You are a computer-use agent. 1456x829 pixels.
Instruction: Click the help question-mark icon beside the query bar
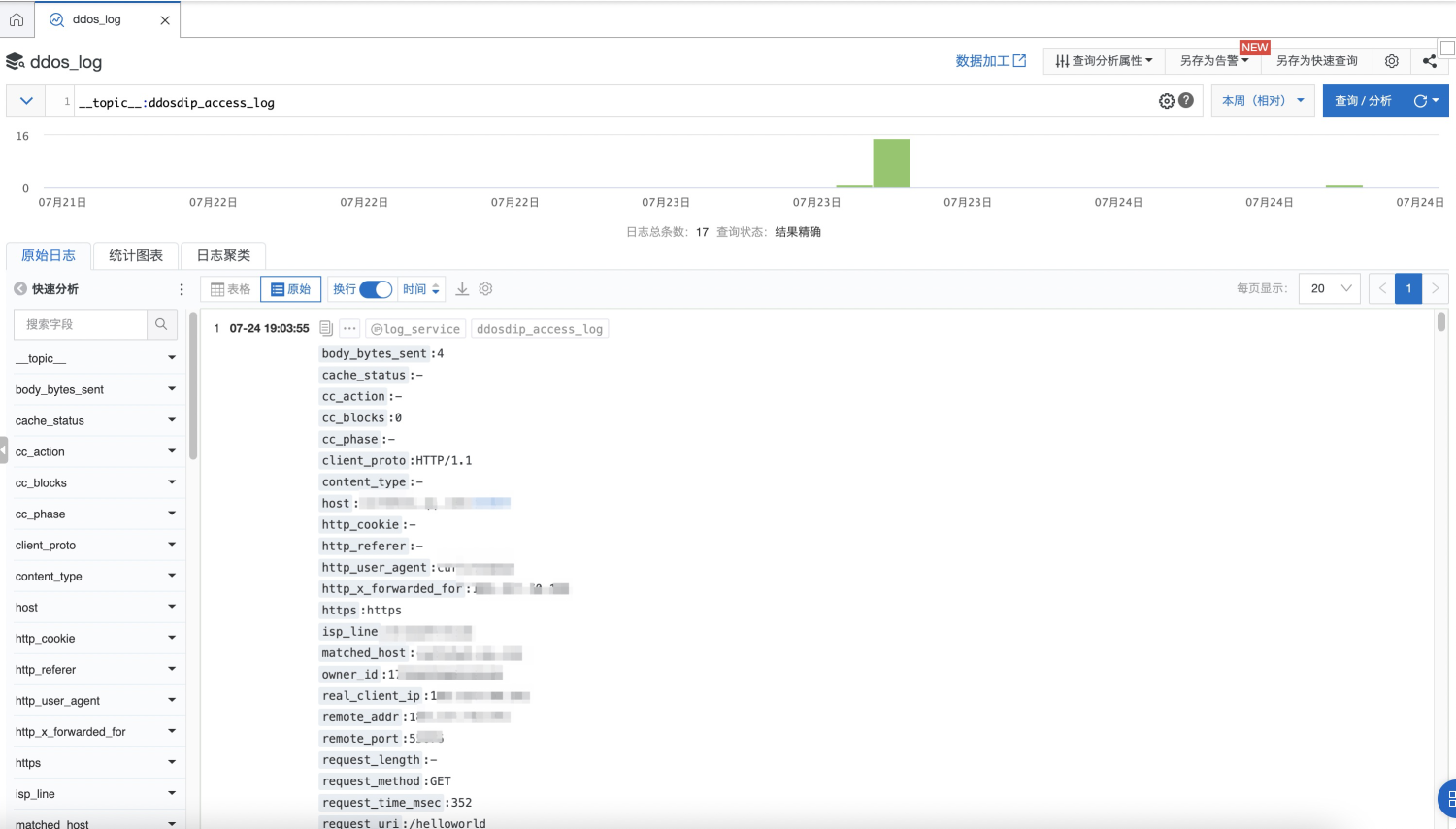click(1185, 100)
